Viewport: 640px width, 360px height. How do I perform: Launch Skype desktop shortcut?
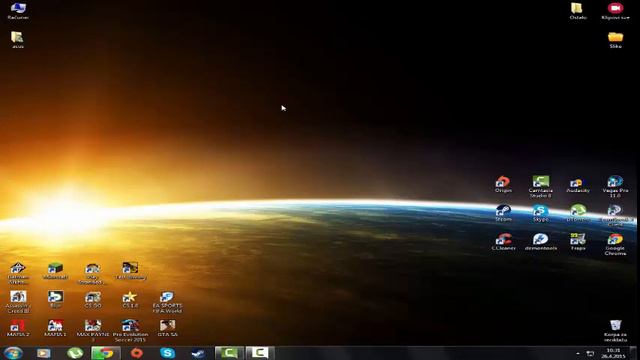(540, 213)
